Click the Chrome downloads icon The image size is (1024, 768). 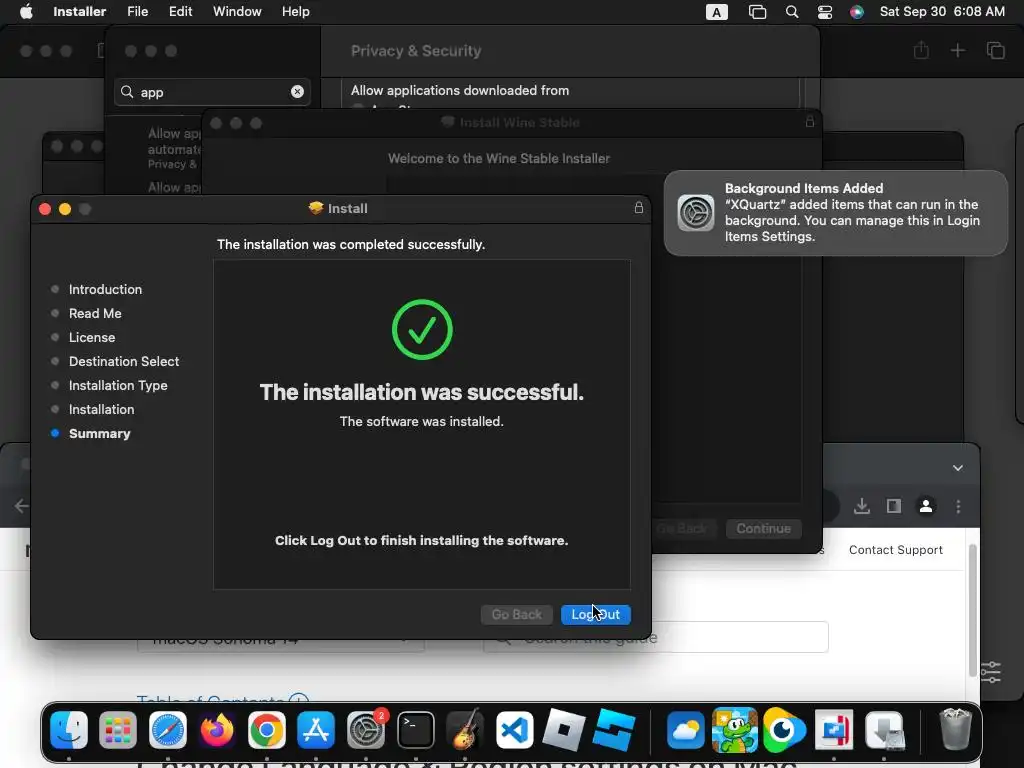click(862, 506)
